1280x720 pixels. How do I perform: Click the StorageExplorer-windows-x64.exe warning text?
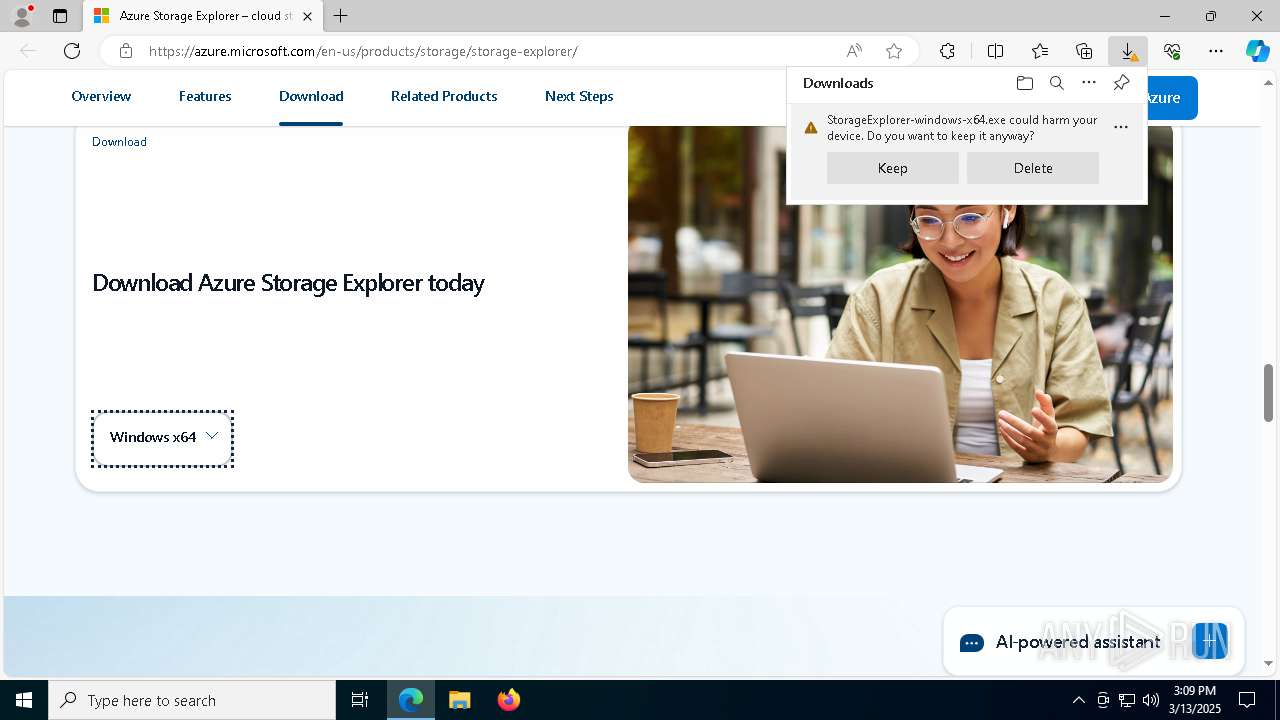962,127
